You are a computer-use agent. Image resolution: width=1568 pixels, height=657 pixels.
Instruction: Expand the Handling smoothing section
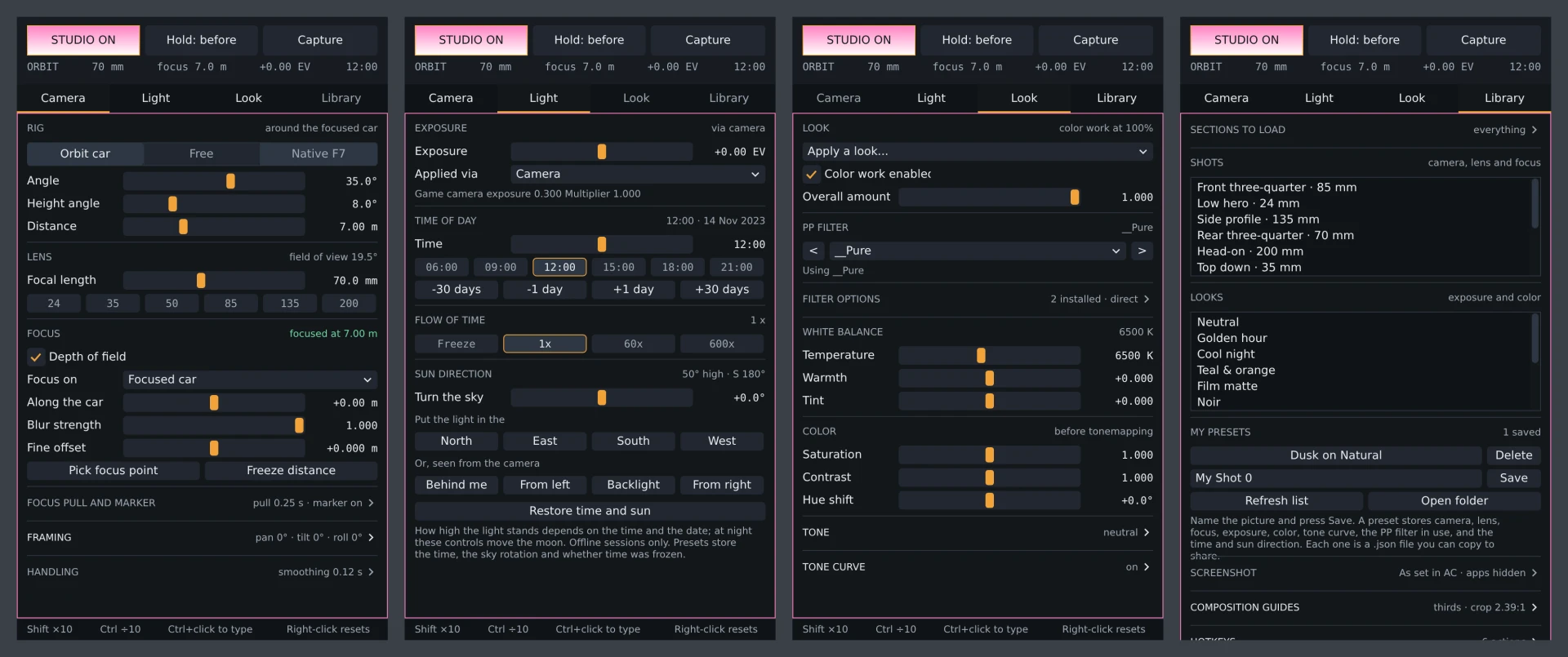pos(202,572)
